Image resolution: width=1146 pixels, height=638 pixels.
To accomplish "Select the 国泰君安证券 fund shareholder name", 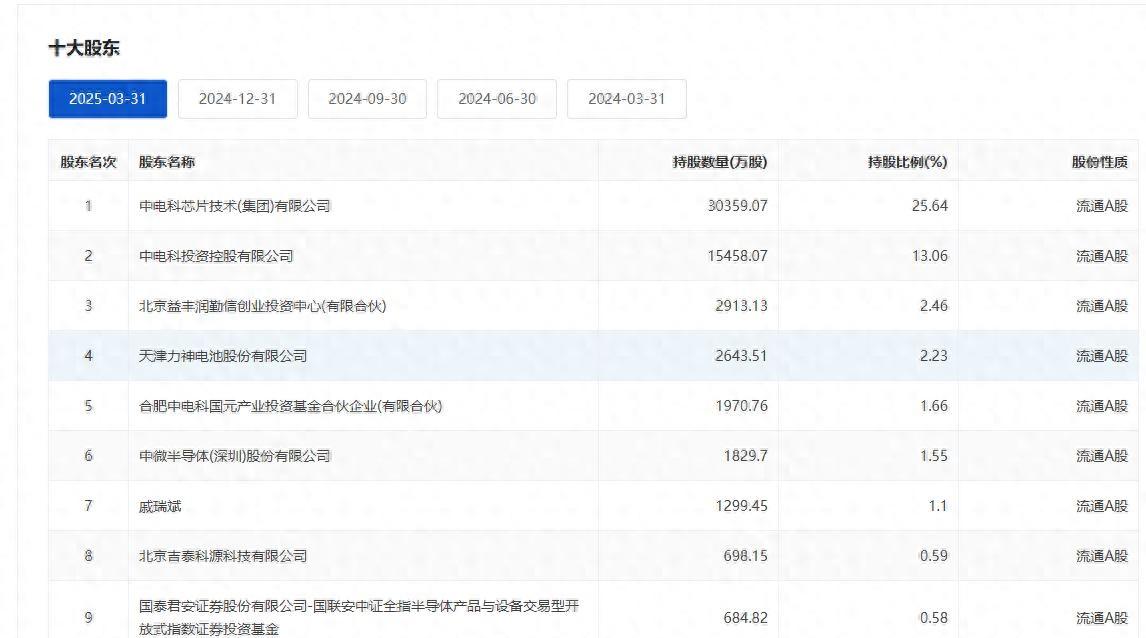I will pyautogui.click(x=359, y=618).
